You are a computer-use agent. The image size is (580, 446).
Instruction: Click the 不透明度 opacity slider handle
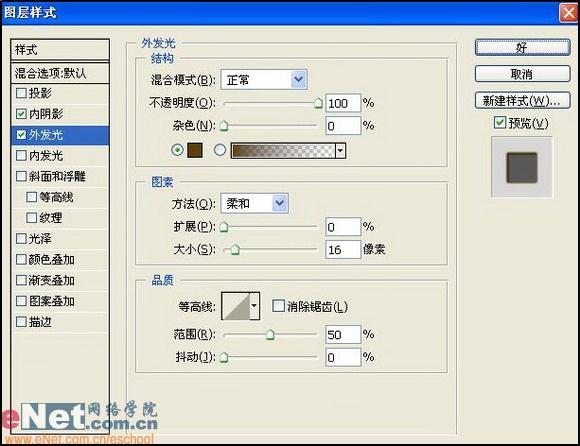pyautogui.click(x=318, y=103)
